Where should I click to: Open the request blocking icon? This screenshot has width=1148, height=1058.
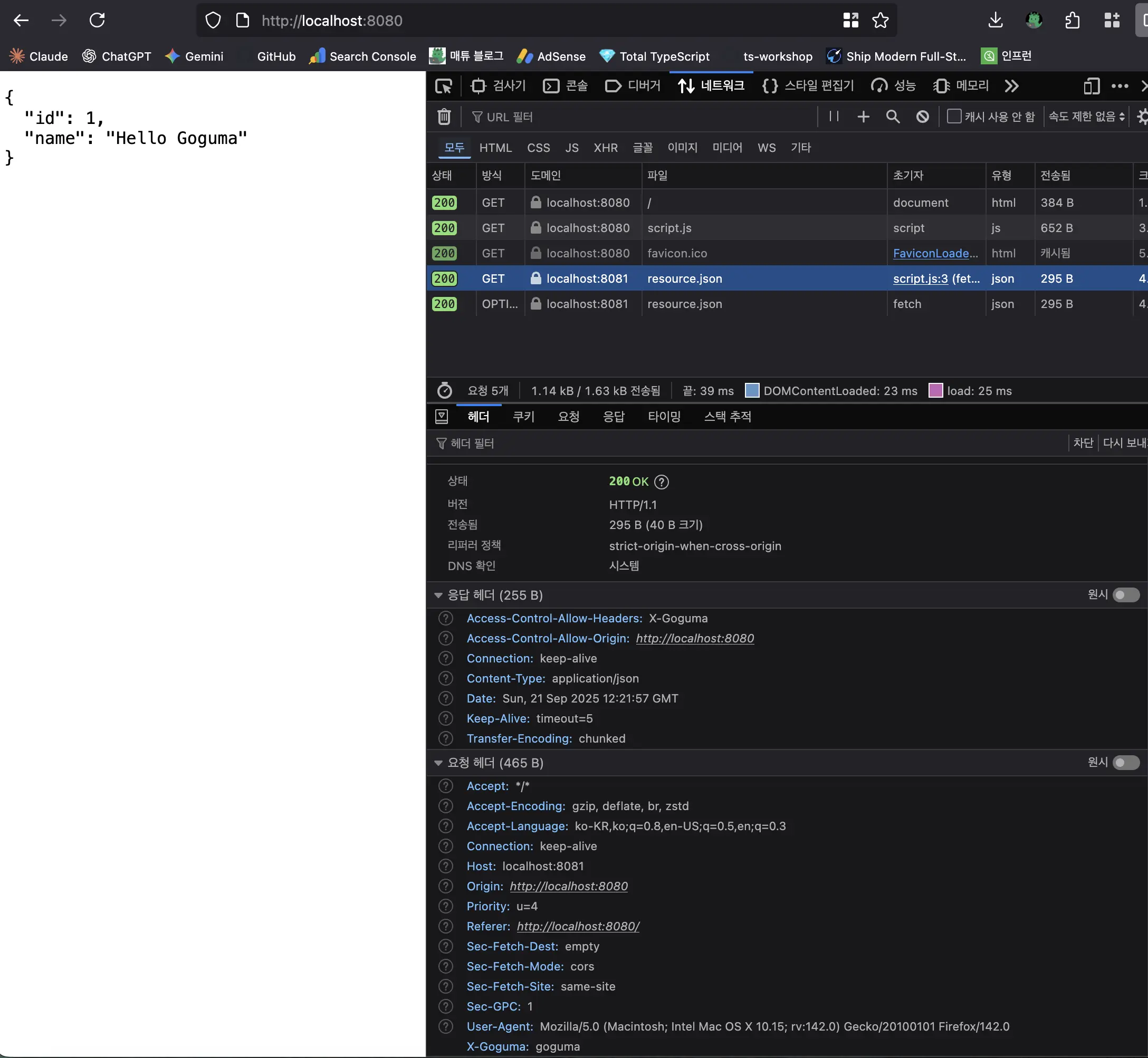point(922,117)
